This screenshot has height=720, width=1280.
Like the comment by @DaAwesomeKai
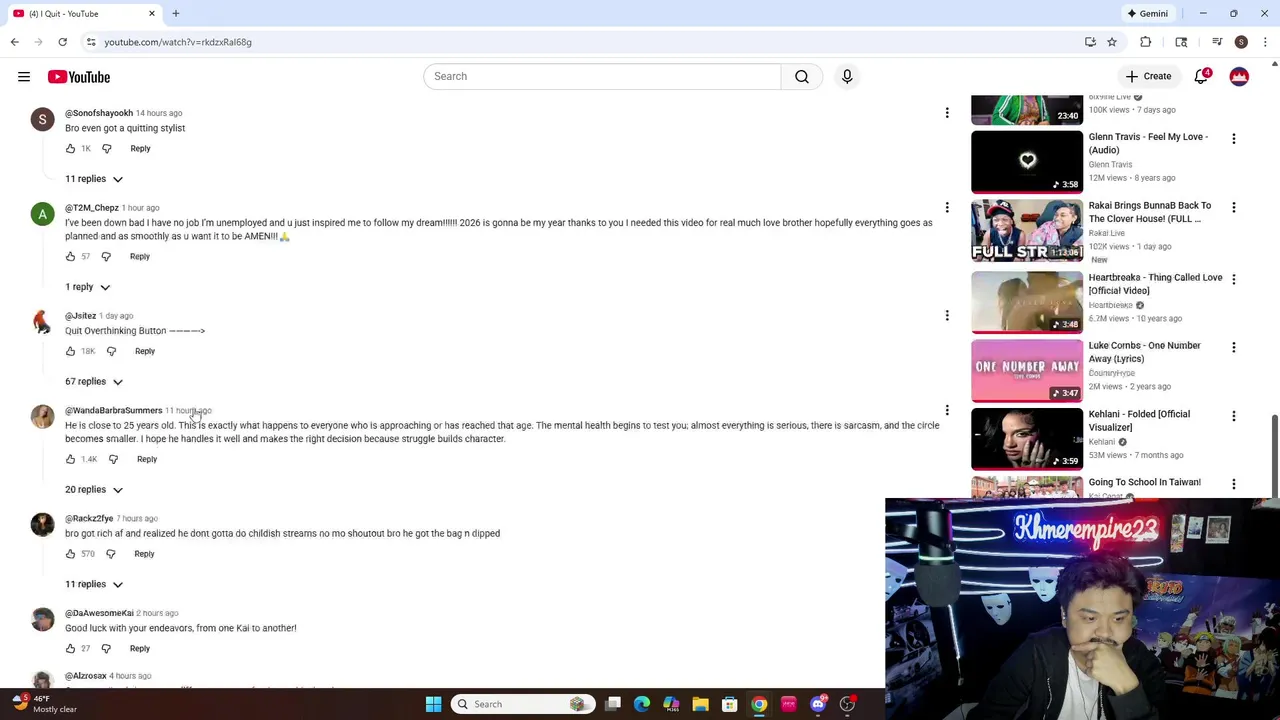(x=70, y=648)
